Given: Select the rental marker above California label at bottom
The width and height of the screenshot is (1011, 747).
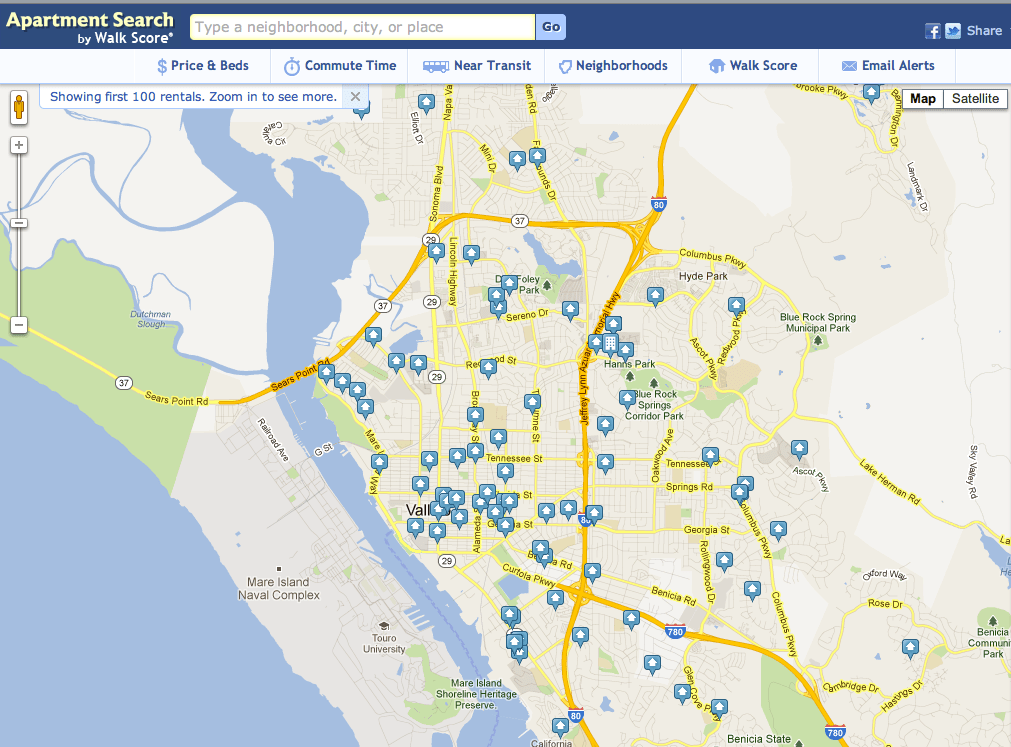Looking at the screenshot, I should [560, 728].
